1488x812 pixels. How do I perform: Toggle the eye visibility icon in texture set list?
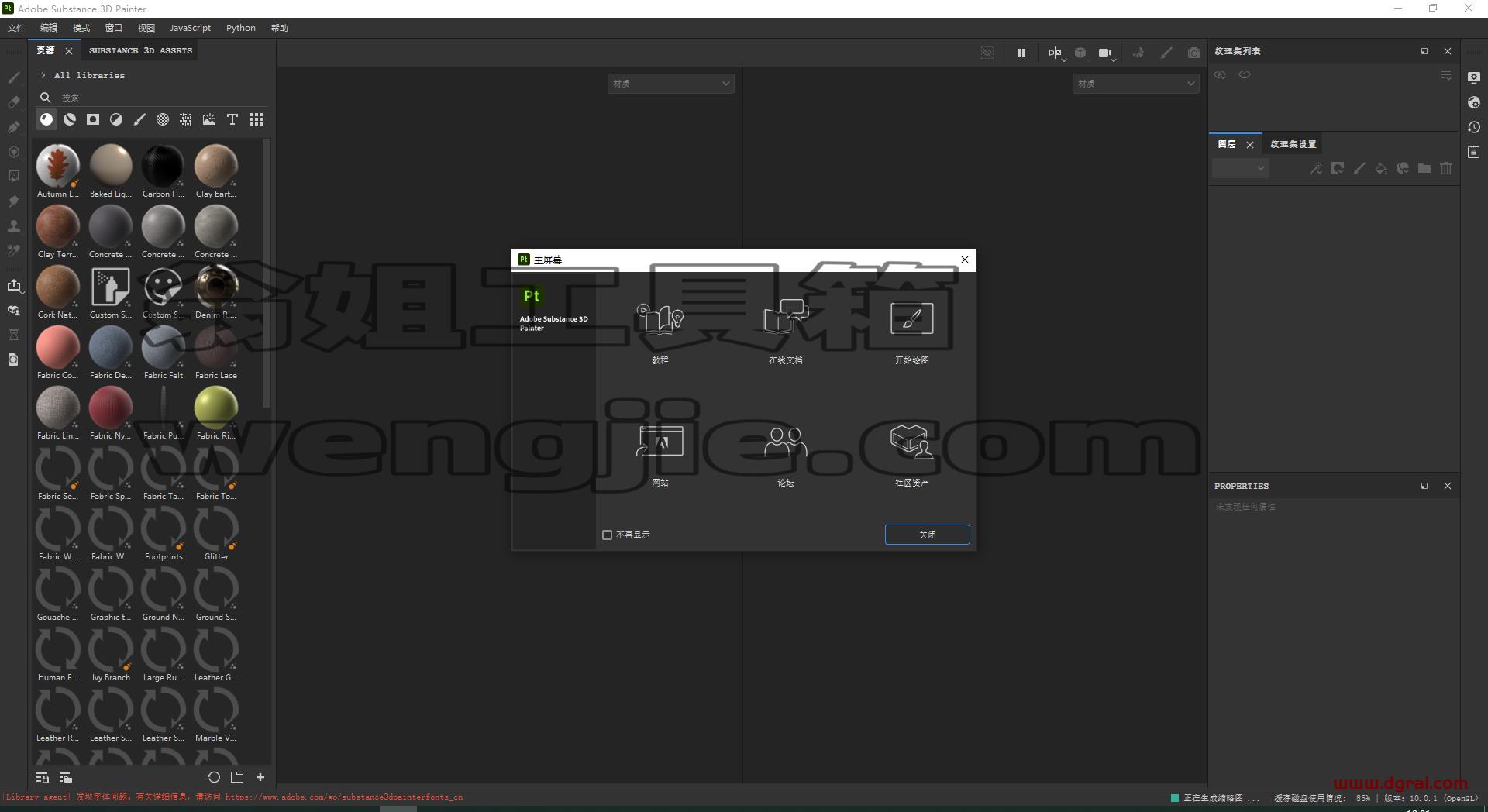[1245, 75]
